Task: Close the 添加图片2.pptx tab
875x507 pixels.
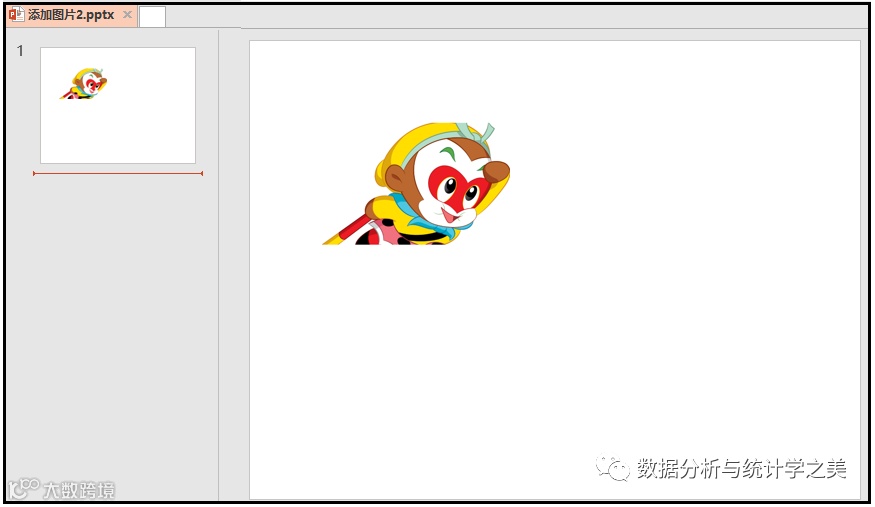Action: (x=128, y=15)
